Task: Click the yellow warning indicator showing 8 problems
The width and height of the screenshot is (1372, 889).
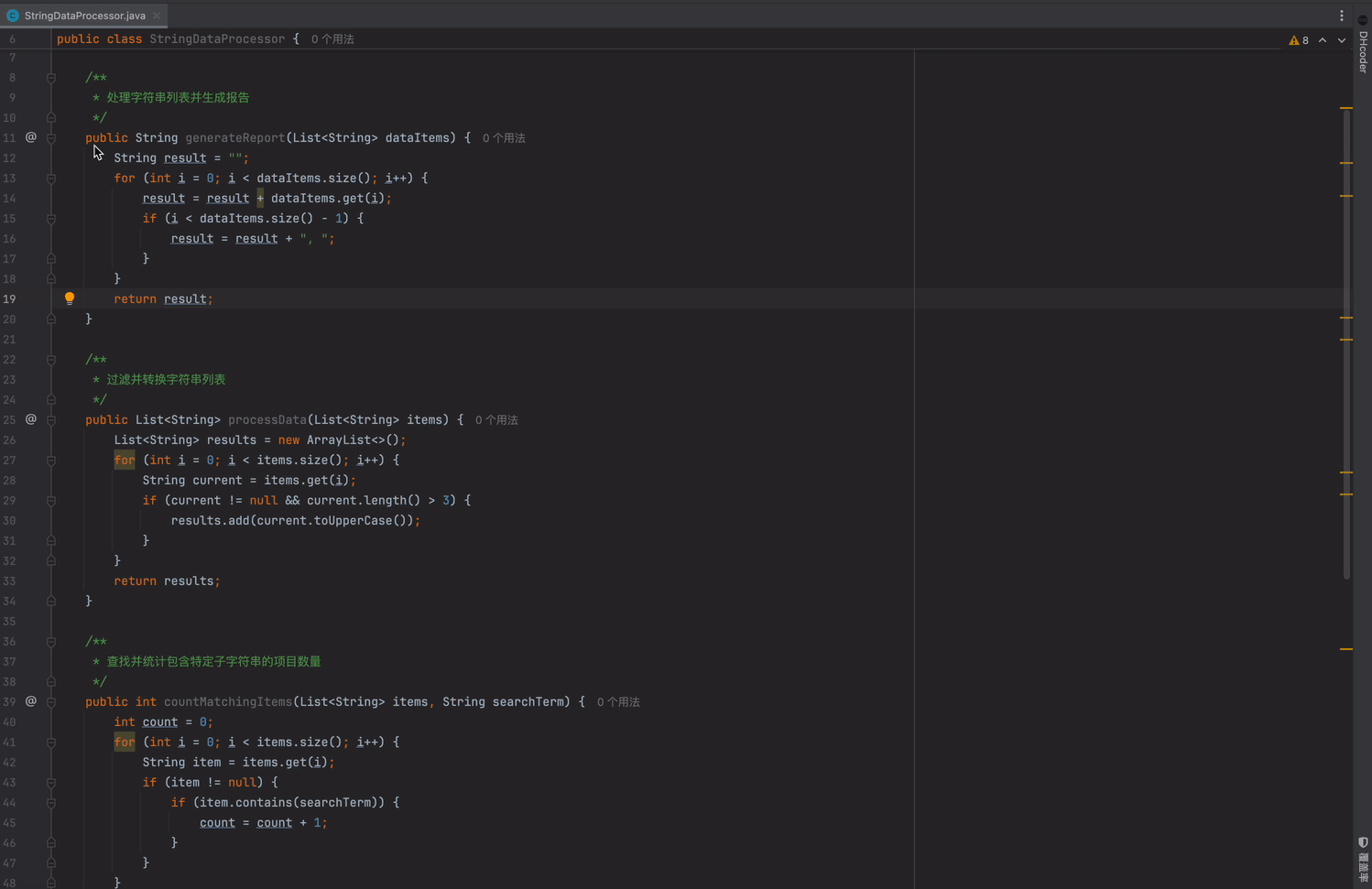Action: [1299, 40]
